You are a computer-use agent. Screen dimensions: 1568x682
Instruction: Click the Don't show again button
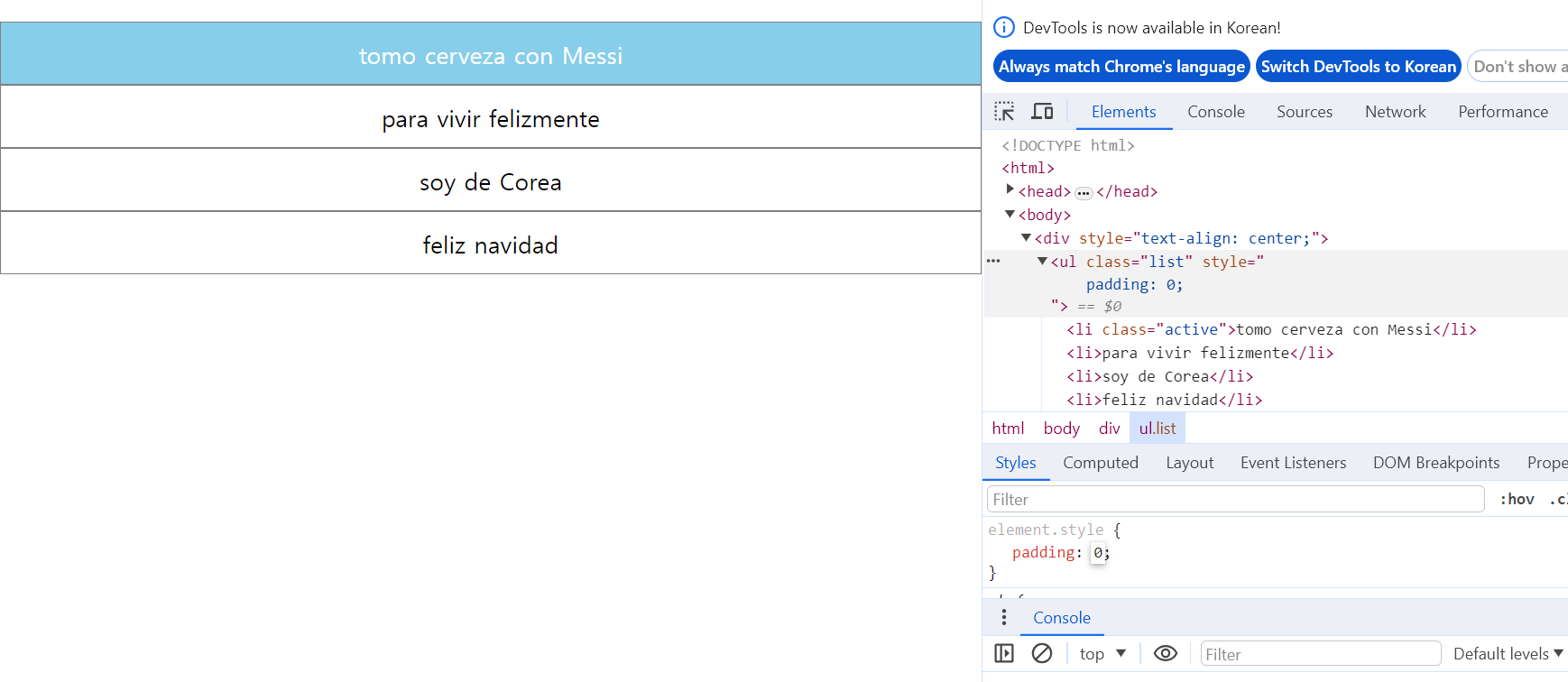[x=1519, y=66]
